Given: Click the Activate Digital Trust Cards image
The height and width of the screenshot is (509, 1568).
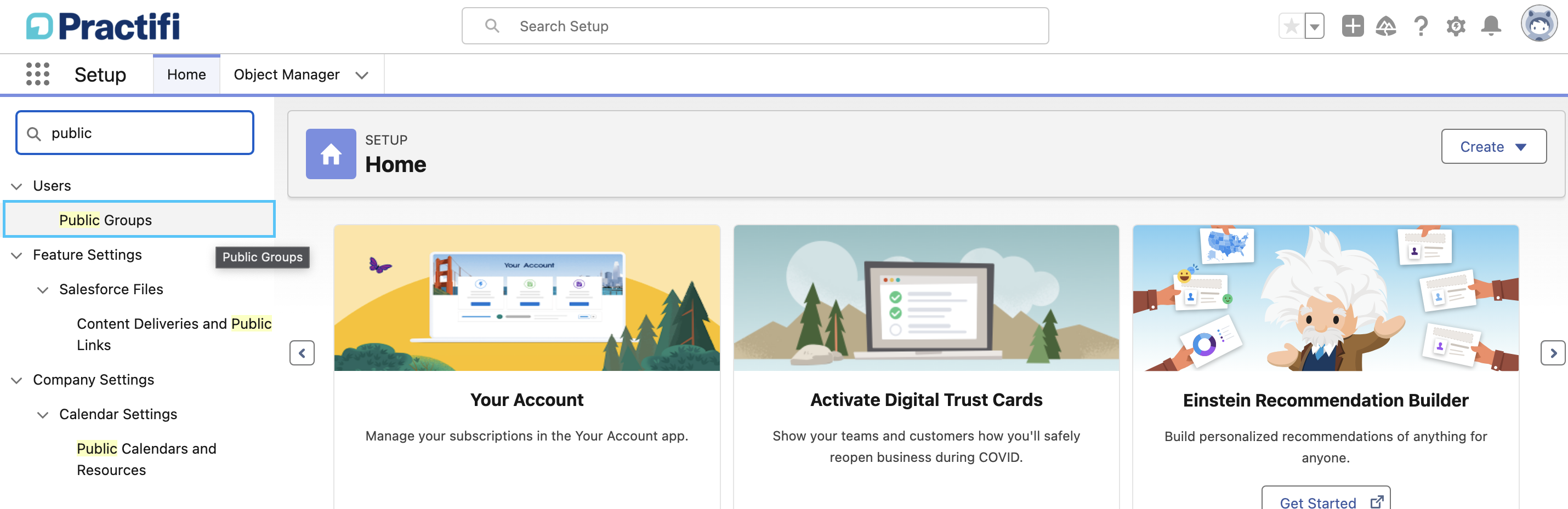Looking at the screenshot, I should (926, 298).
